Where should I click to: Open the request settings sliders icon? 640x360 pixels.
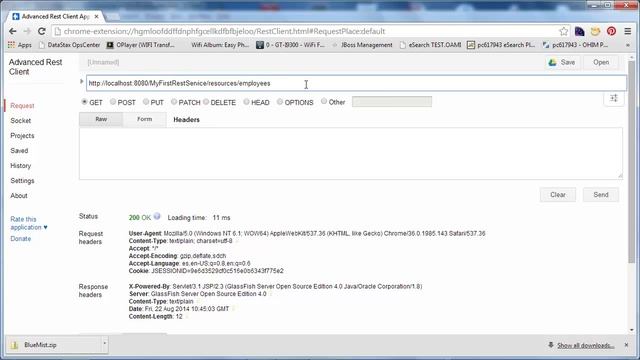pyautogui.click(x=614, y=98)
